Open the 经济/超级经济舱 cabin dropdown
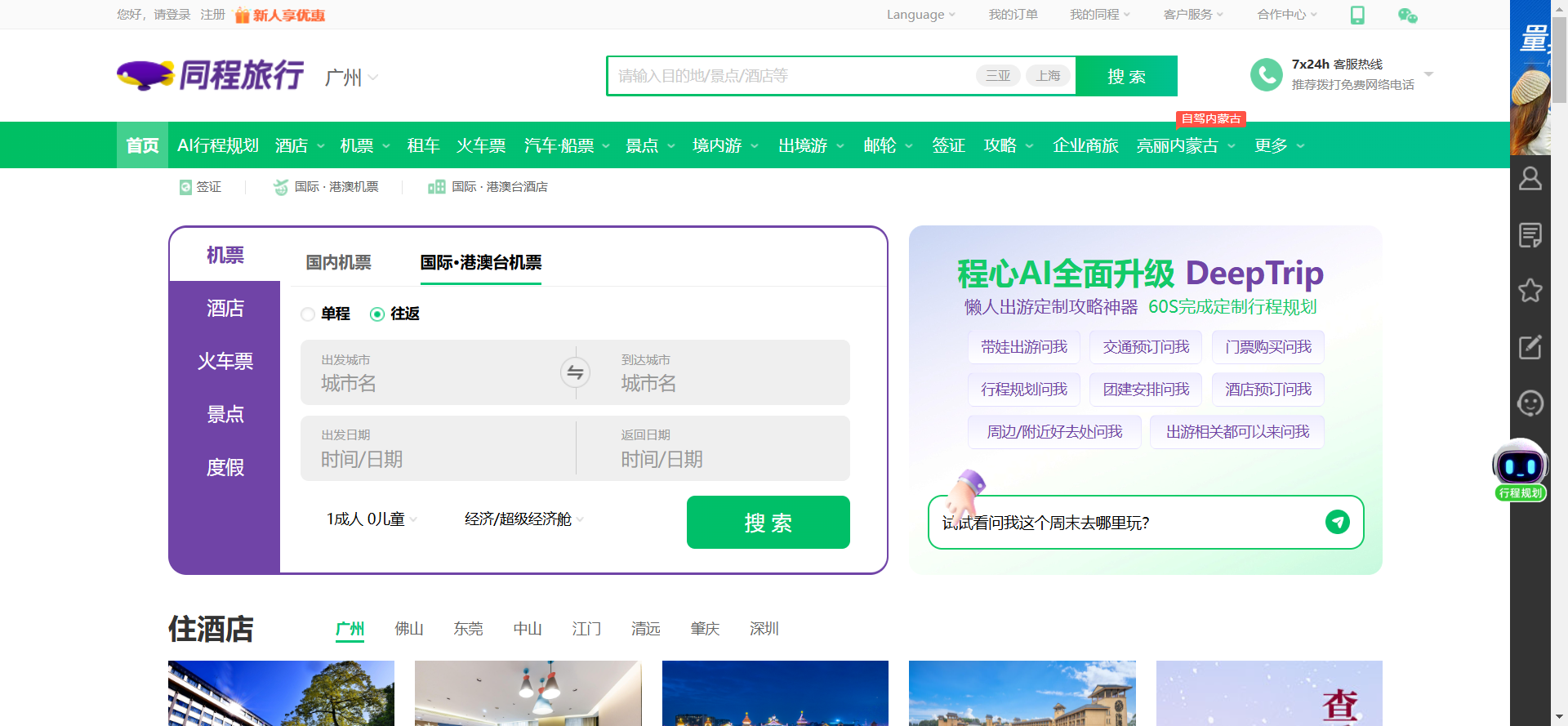 pos(523,519)
